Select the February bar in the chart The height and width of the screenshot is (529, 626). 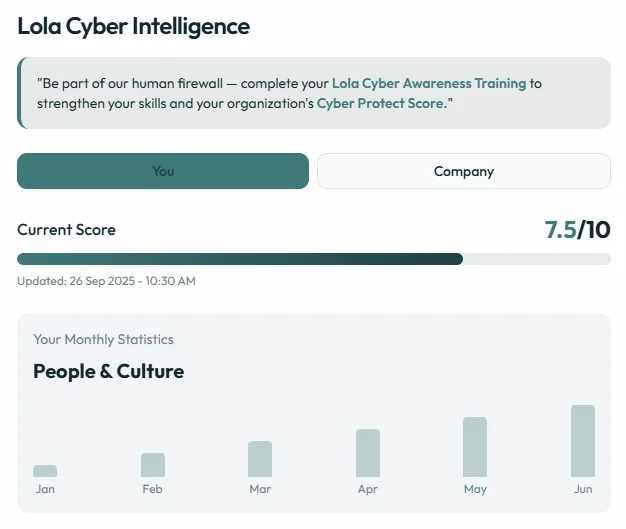tap(153, 464)
